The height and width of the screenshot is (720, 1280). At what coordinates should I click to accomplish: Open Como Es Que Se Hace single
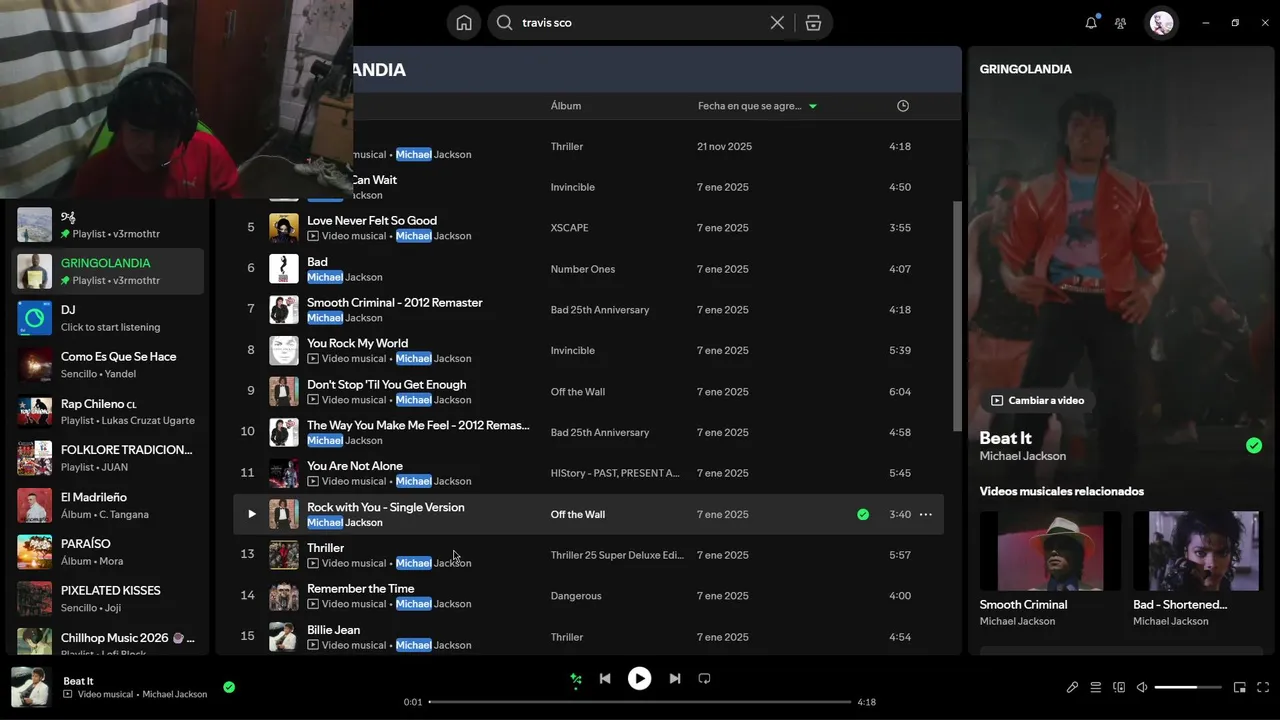point(108,365)
